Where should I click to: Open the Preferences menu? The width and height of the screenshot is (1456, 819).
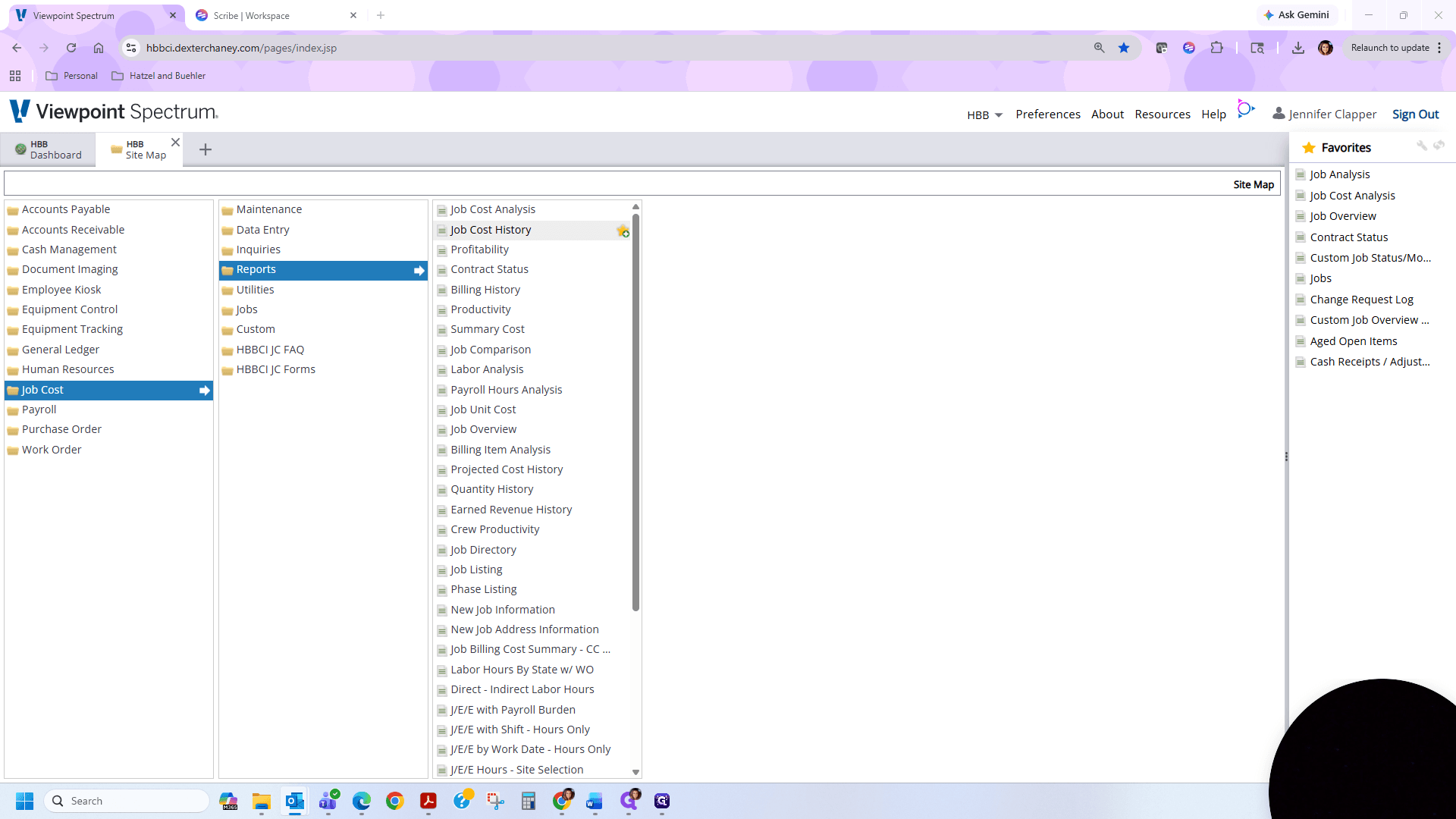coord(1048,114)
